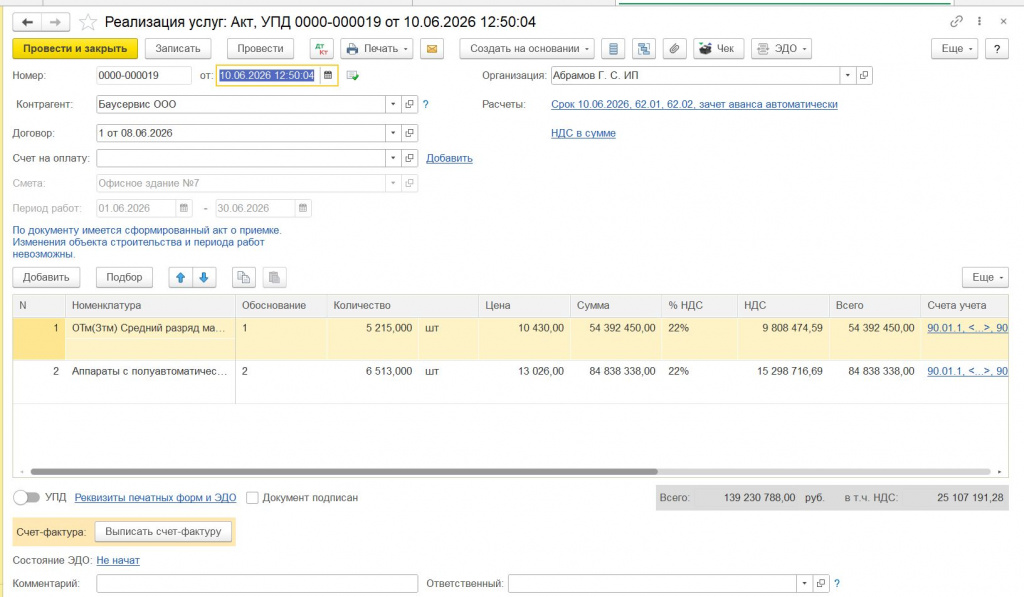Expand the Счет на оплату dropdown
The height and width of the screenshot is (597, 1024).
[x=393, y=158]
